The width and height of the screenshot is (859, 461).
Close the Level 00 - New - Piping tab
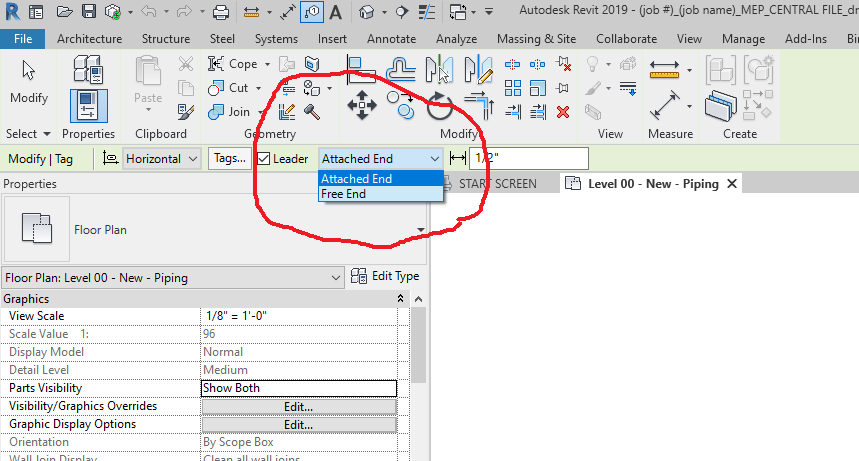(x=732, y=184)
